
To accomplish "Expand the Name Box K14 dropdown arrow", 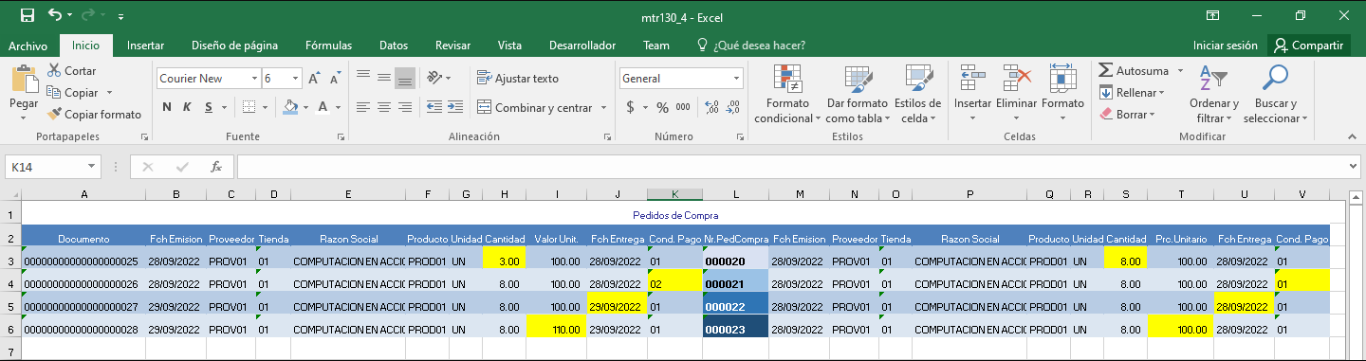I will pos(92,167).
